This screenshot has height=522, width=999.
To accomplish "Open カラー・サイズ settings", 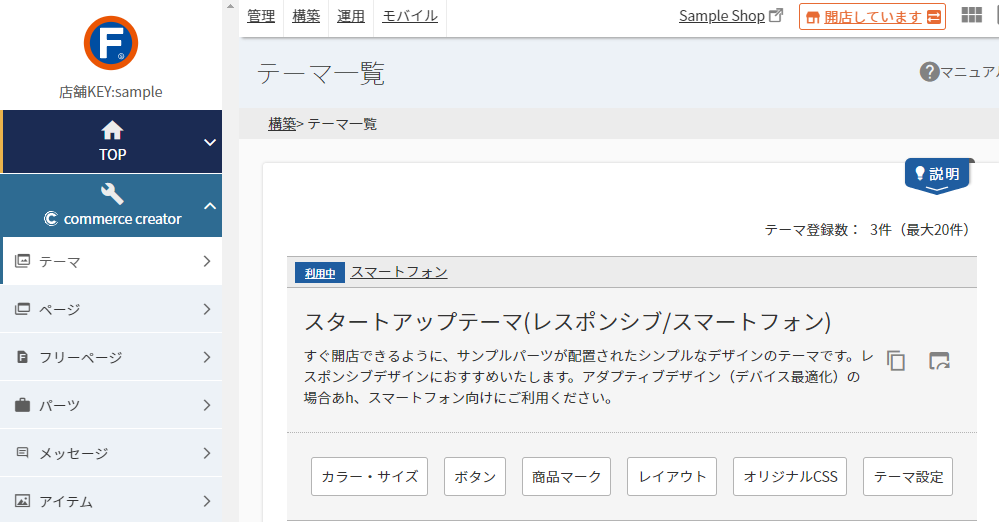I will [370, 476].
